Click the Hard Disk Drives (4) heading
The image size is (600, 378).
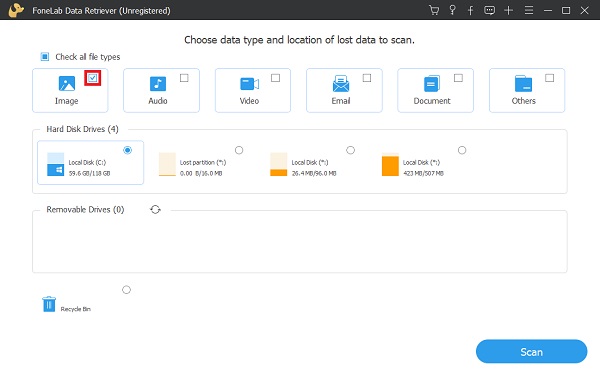[x=82, y=129]
